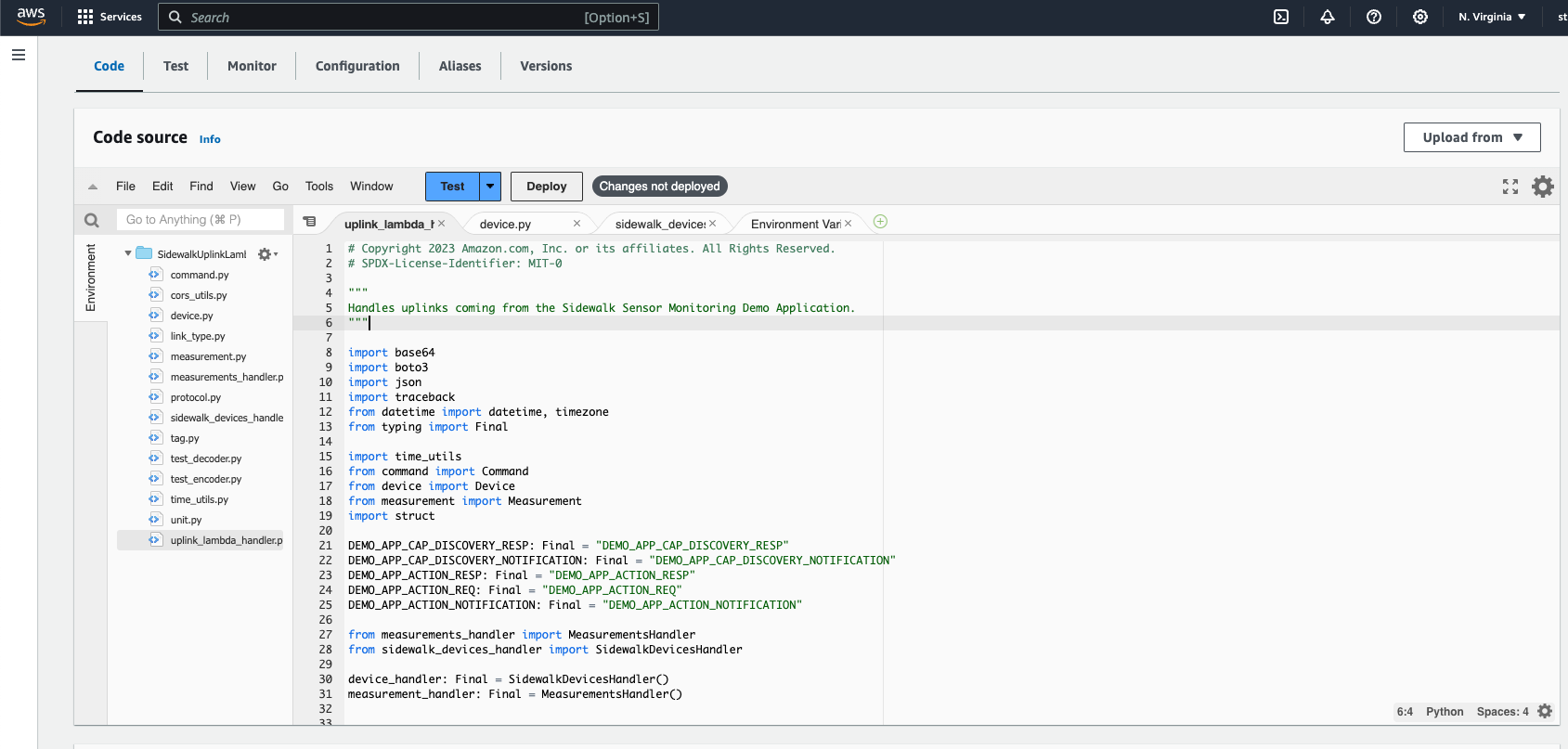Open the Upload from dropdown
The width and height of the screenshot is (1568, 749).
click(x=1471, y=137)
